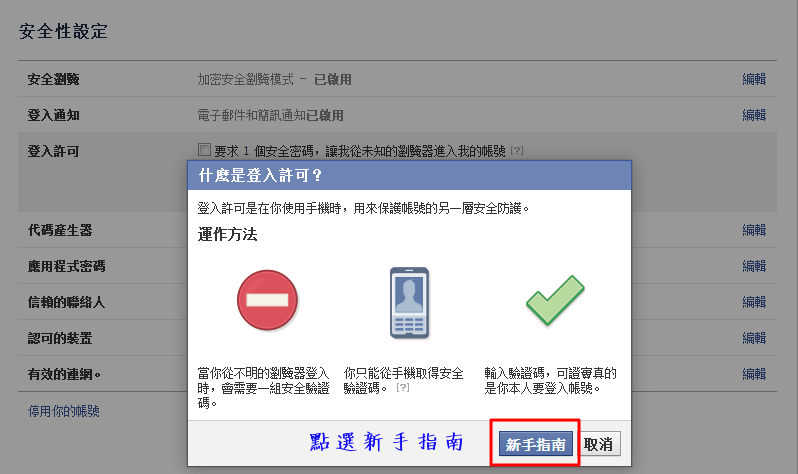Edit the 安全瀏覽 setting
This screenshot has width=798, height=474.
pyautogui.click(x=754, y=79)
